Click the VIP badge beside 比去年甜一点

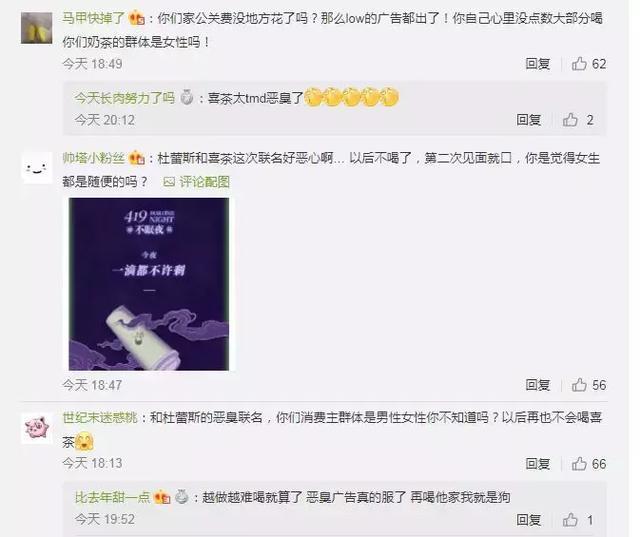(x=162, y=497)
